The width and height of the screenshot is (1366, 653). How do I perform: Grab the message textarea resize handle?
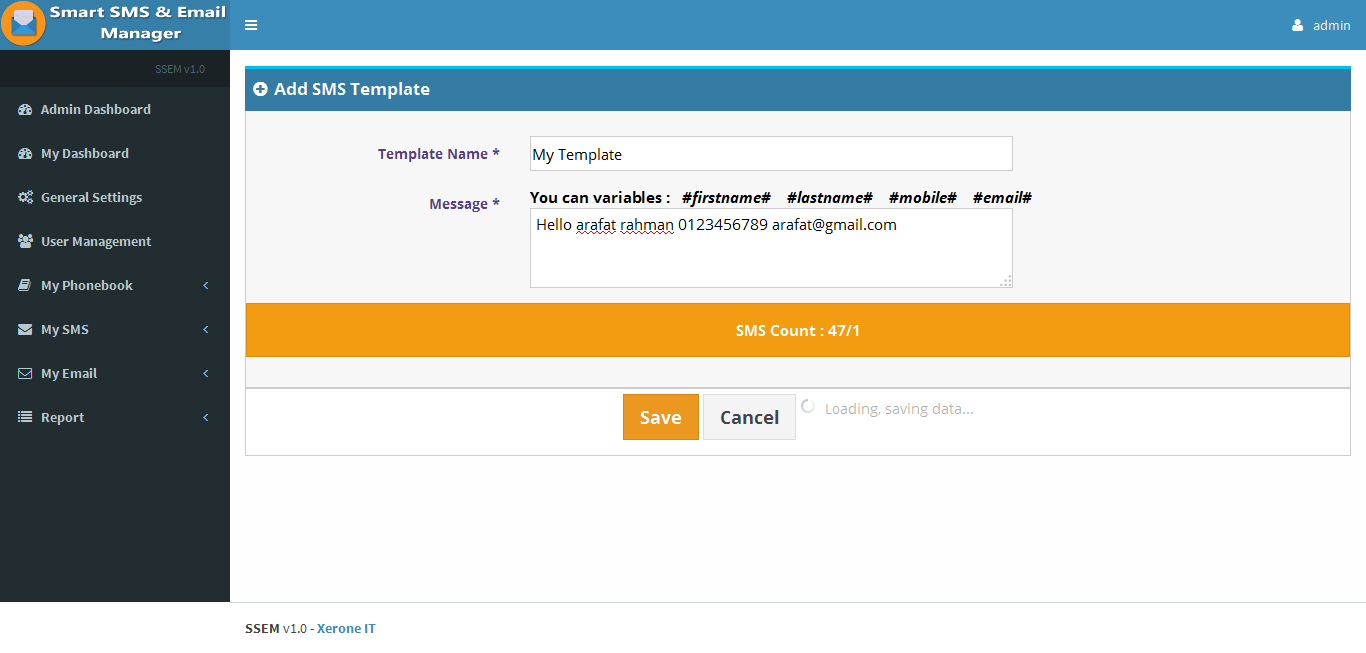[x=1006, y=281]
